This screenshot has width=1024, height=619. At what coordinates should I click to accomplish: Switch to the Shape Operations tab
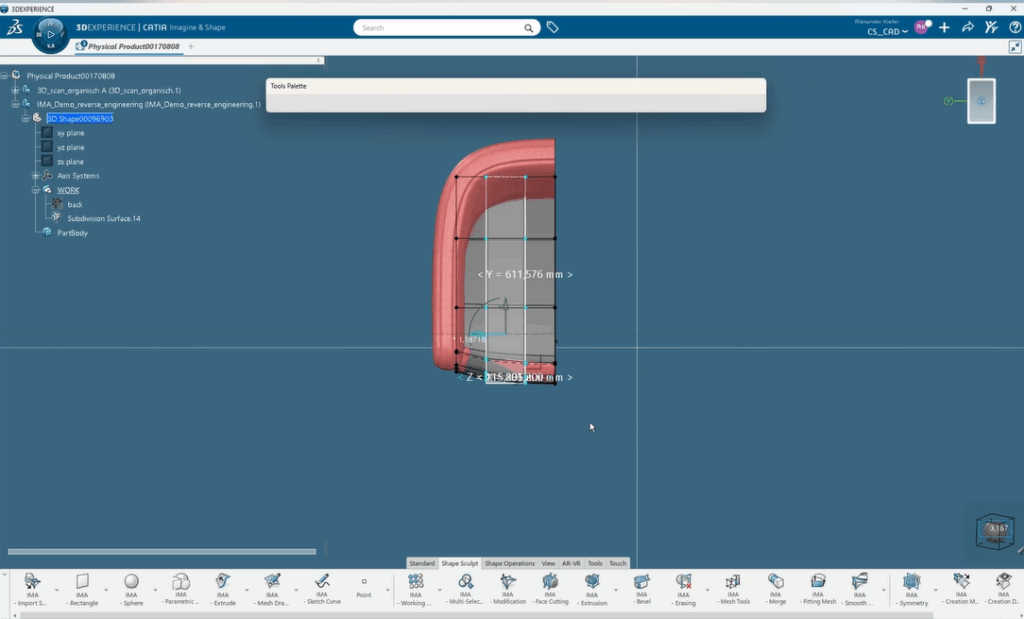click(x=510, y=563)
